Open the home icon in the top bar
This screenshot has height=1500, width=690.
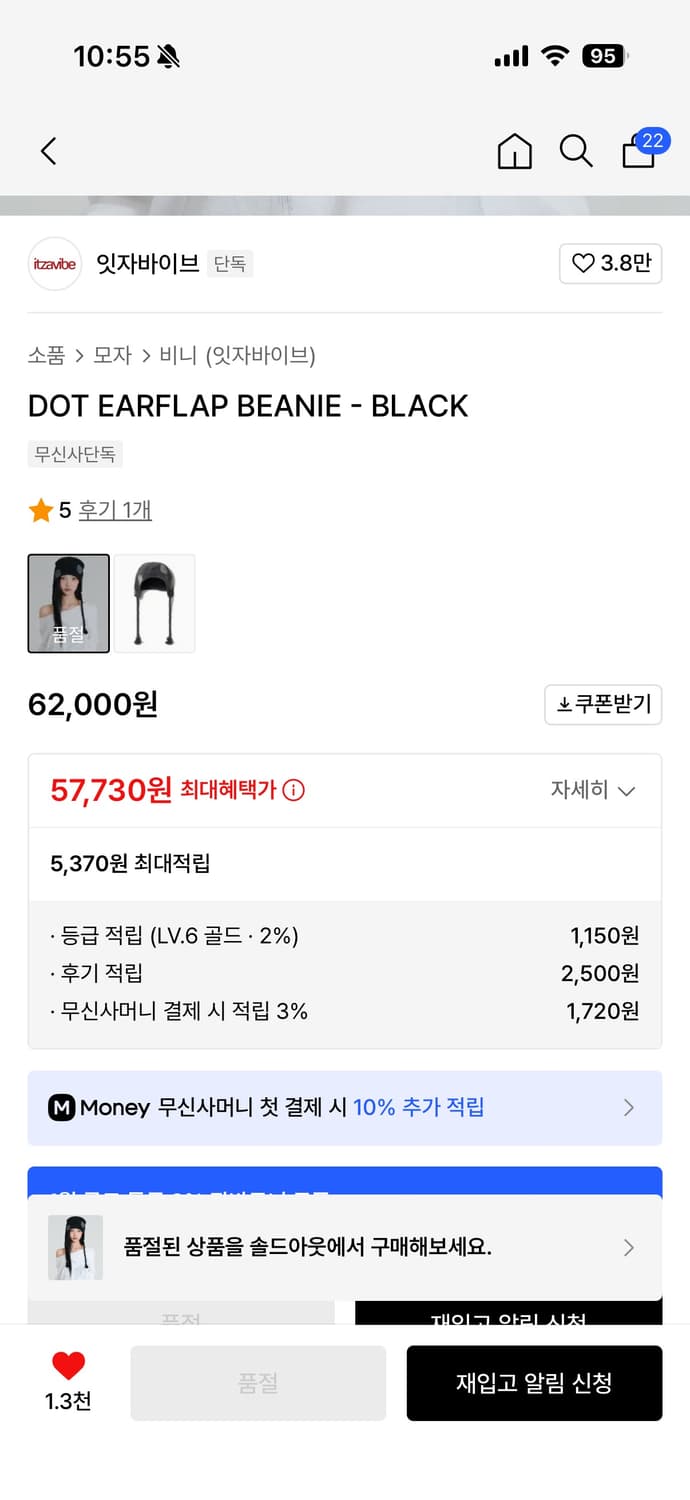coord(514,151)
